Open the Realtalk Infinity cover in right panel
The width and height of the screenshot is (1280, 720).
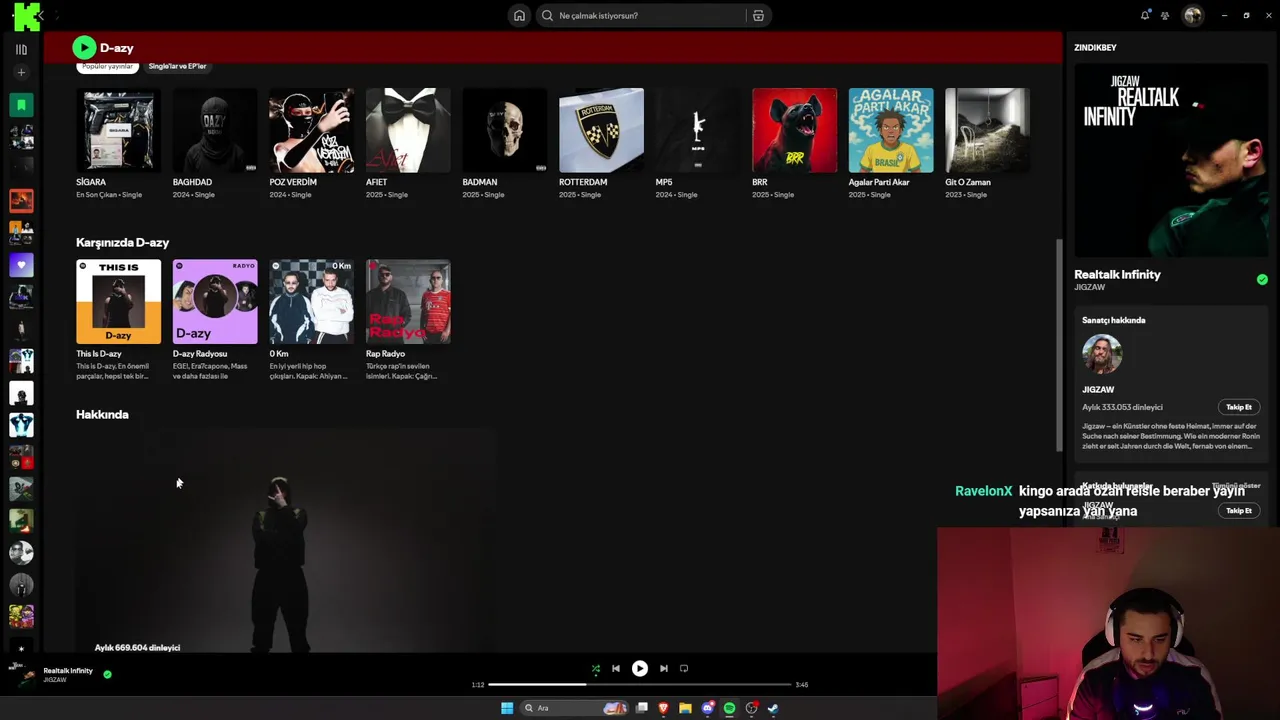coord(1170,161)
